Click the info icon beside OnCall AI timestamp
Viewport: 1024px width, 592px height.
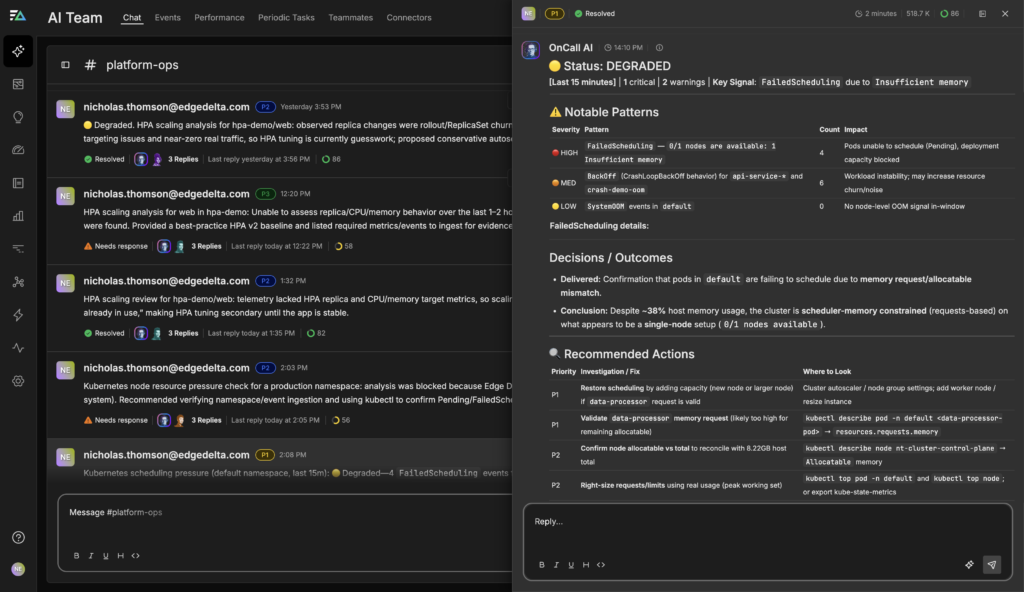point(659,47)
